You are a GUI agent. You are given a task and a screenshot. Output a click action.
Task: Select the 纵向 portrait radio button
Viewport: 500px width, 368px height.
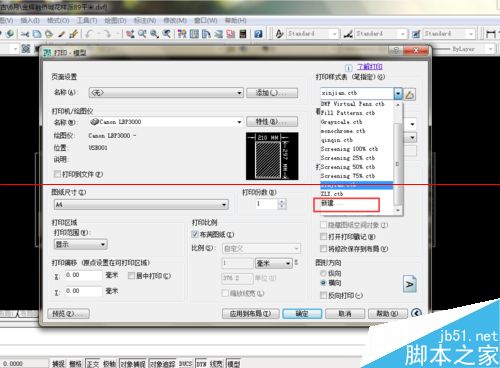pyautogui.click(x=323, y=273)
